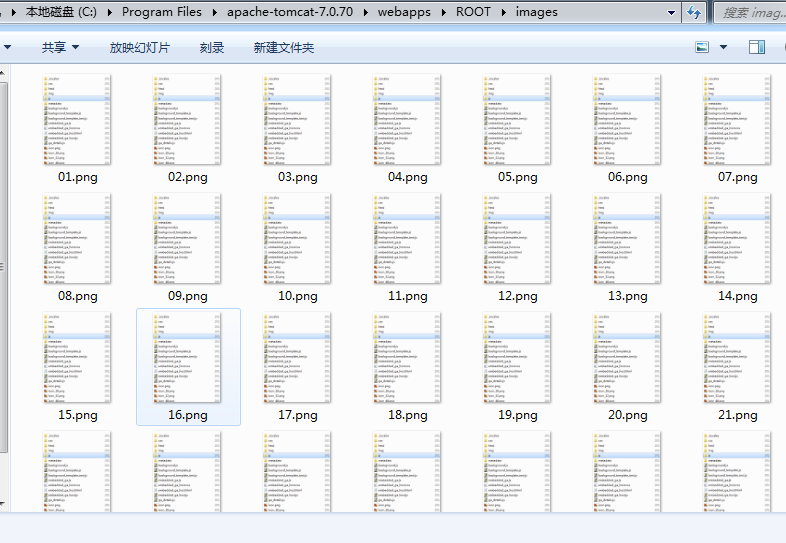The height and width of the screenshot is (543, 786).
Task: Click the change view icon in the toolbar
Action: 702,47
